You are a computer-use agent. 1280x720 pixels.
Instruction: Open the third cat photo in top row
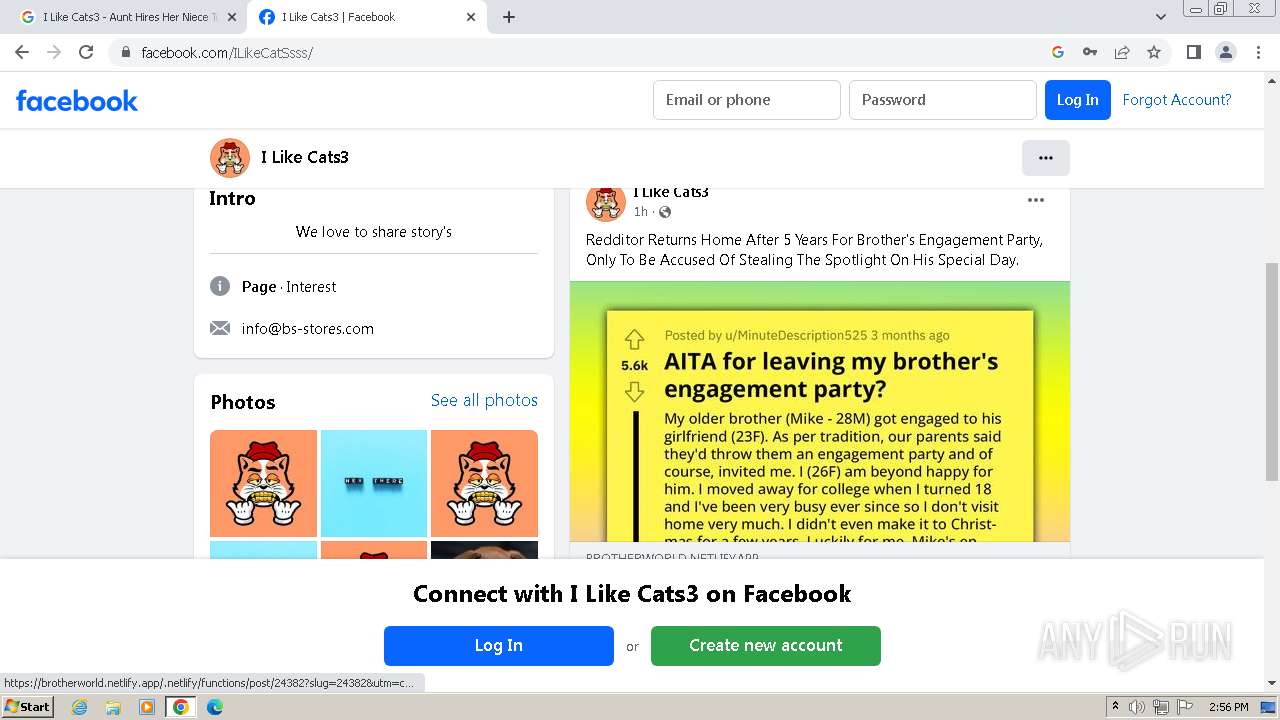pos(484,483)
